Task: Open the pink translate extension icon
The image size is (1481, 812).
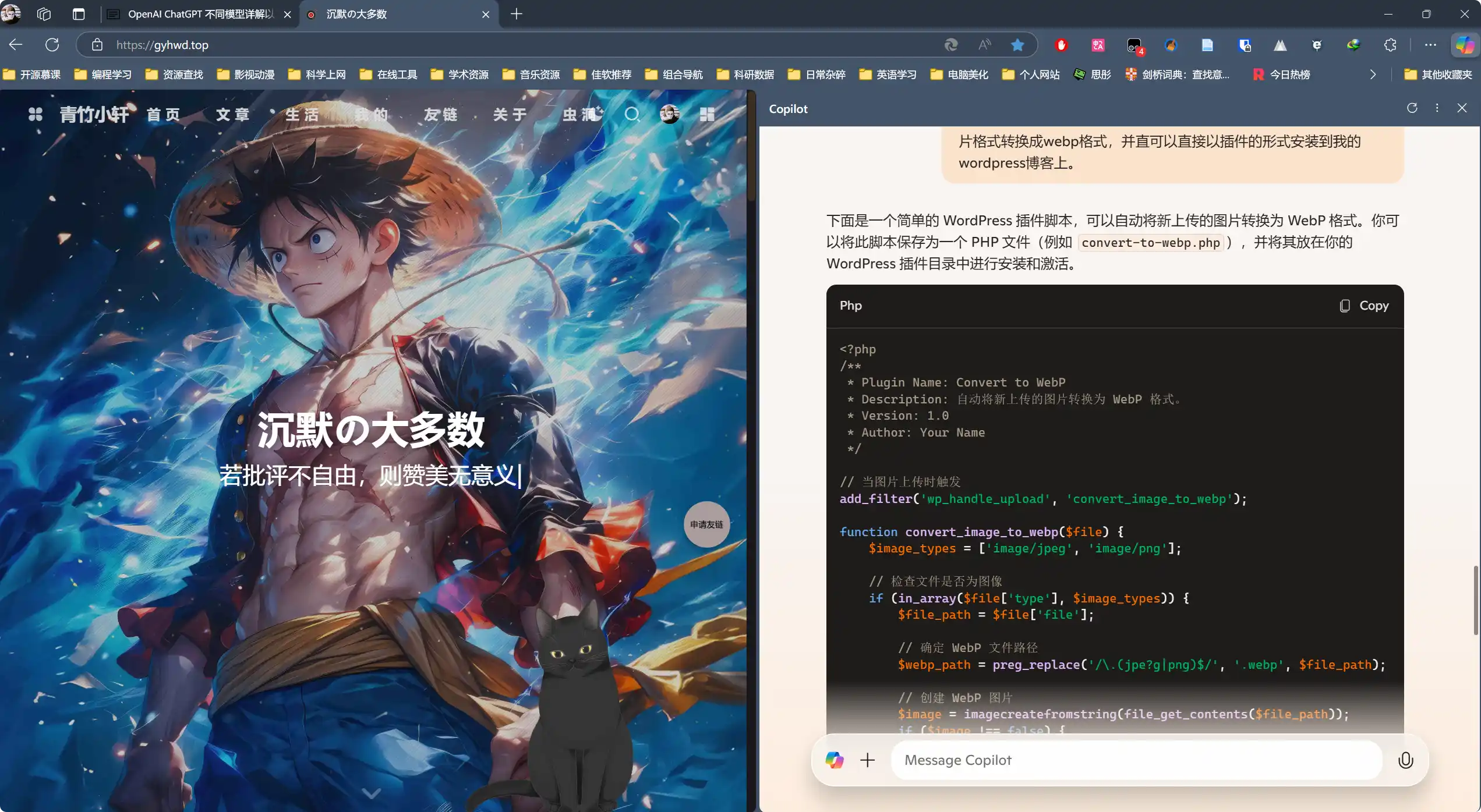Action: 1098,45
